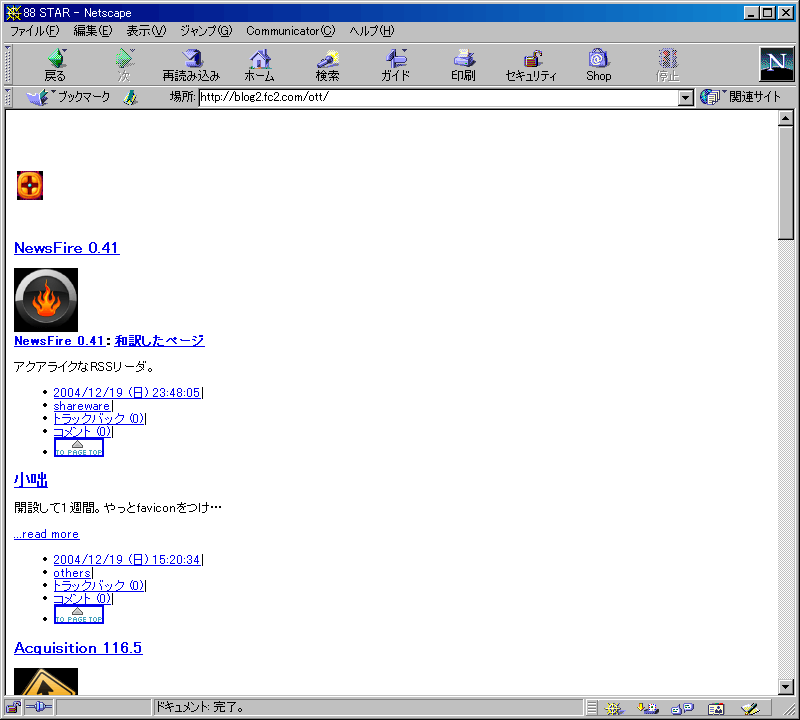The height and width of the screenshot is (720, 800).
Task: Follow the bold NewsFire 0.41 link under the image
Action: point(59,340)
